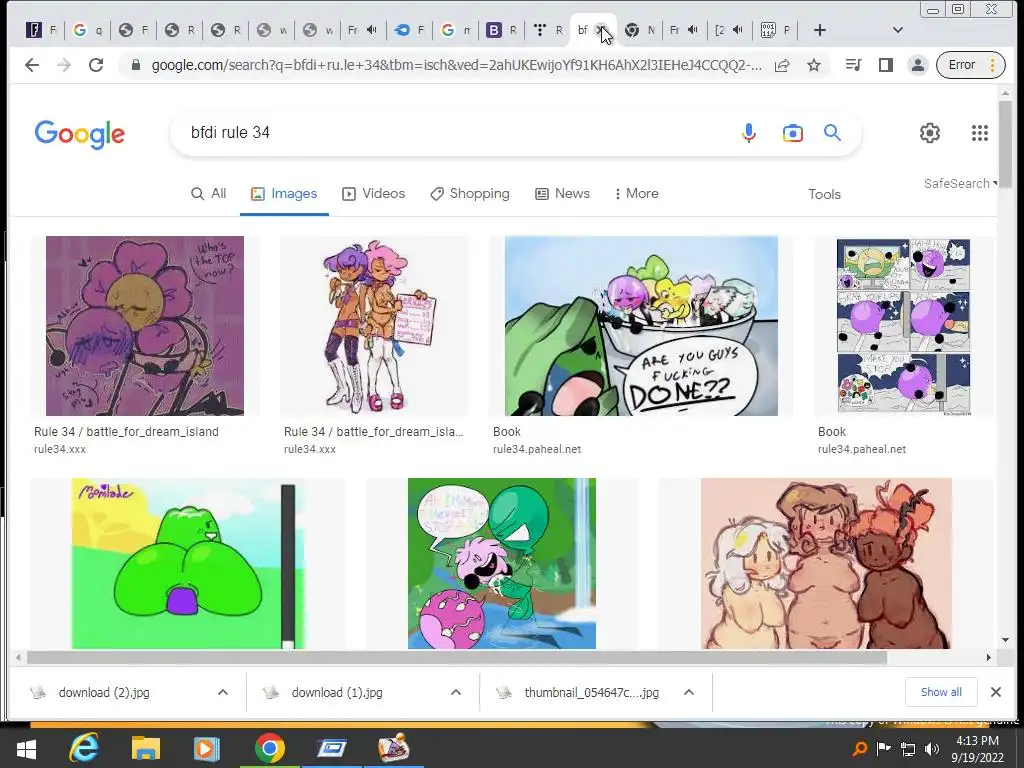This screenshot has width=1024, height=768.
Task: Dismiss the downloads bar
Action: 995,692
